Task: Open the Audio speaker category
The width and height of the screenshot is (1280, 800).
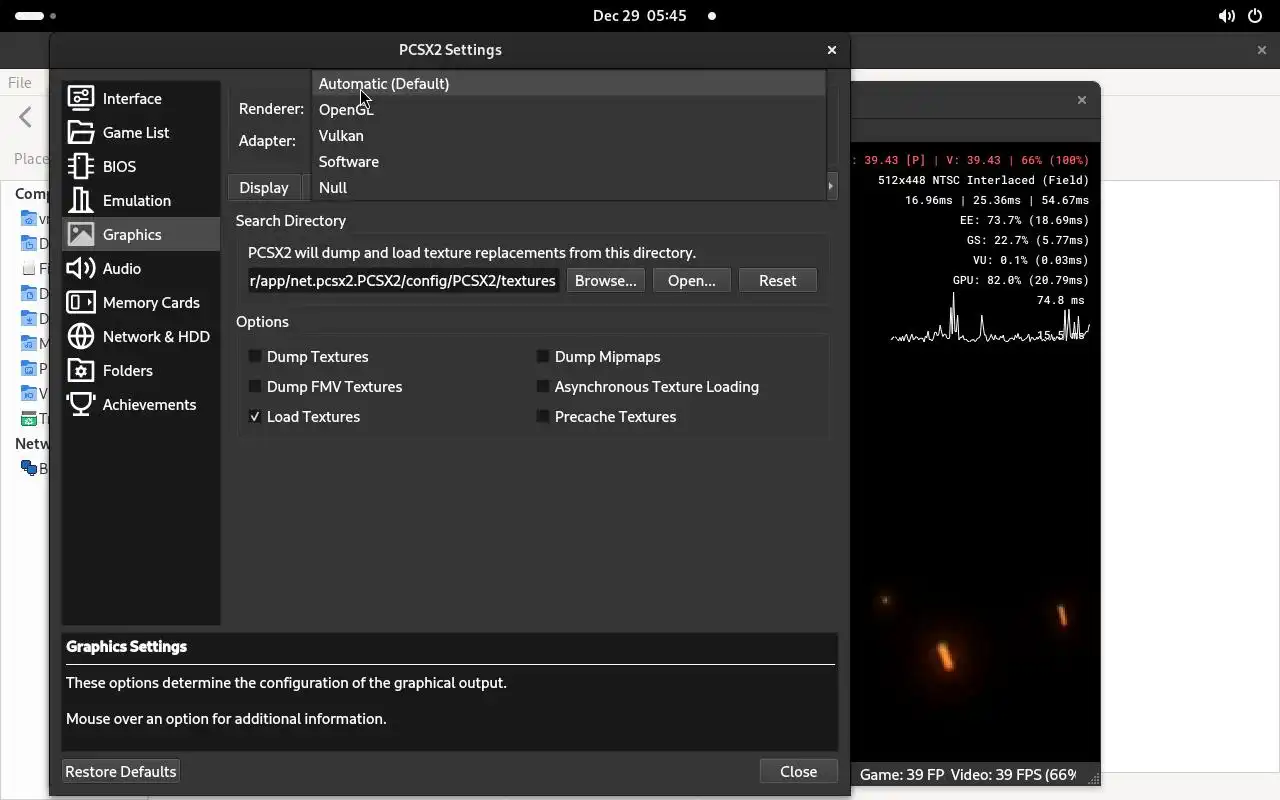Action: (141, 268)
